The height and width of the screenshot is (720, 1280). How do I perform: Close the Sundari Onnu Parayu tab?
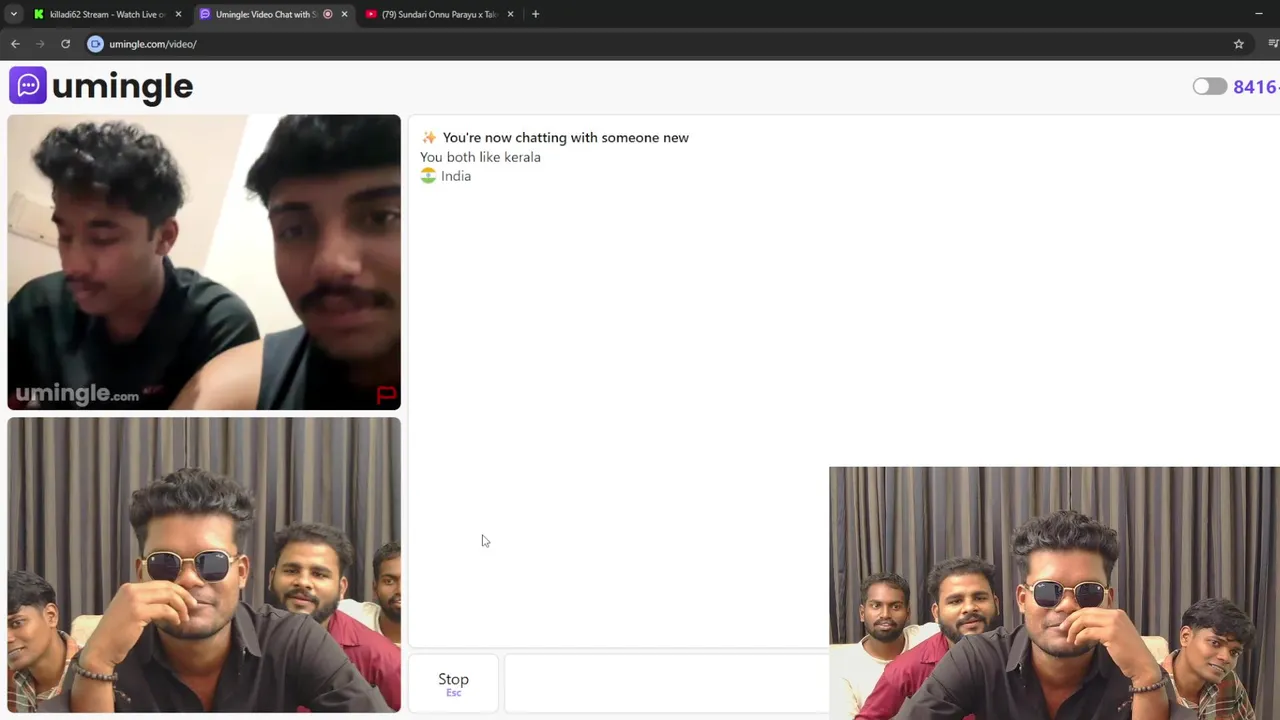tap(510, 14)
